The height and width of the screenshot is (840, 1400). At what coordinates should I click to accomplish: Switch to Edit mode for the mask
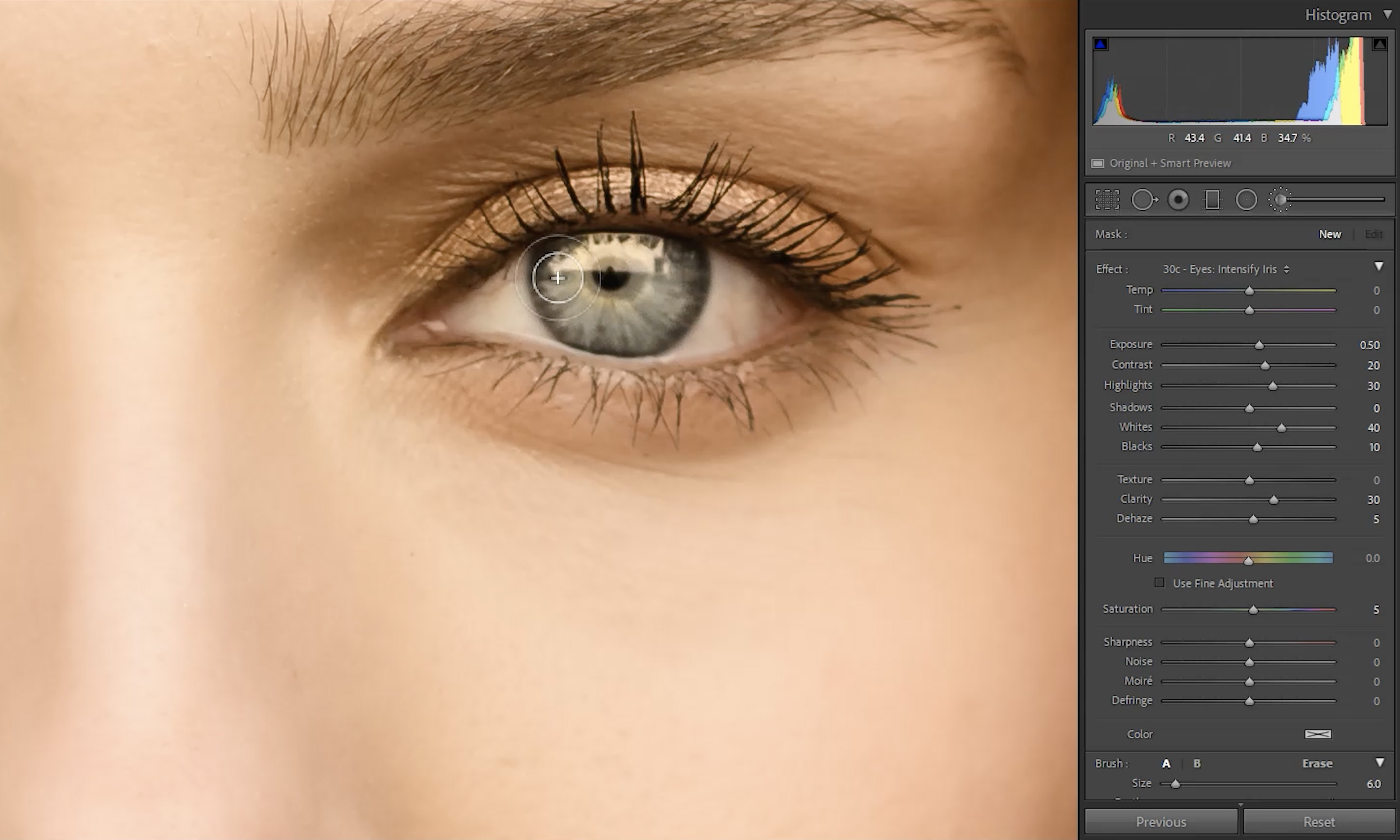coord(1374,234)
